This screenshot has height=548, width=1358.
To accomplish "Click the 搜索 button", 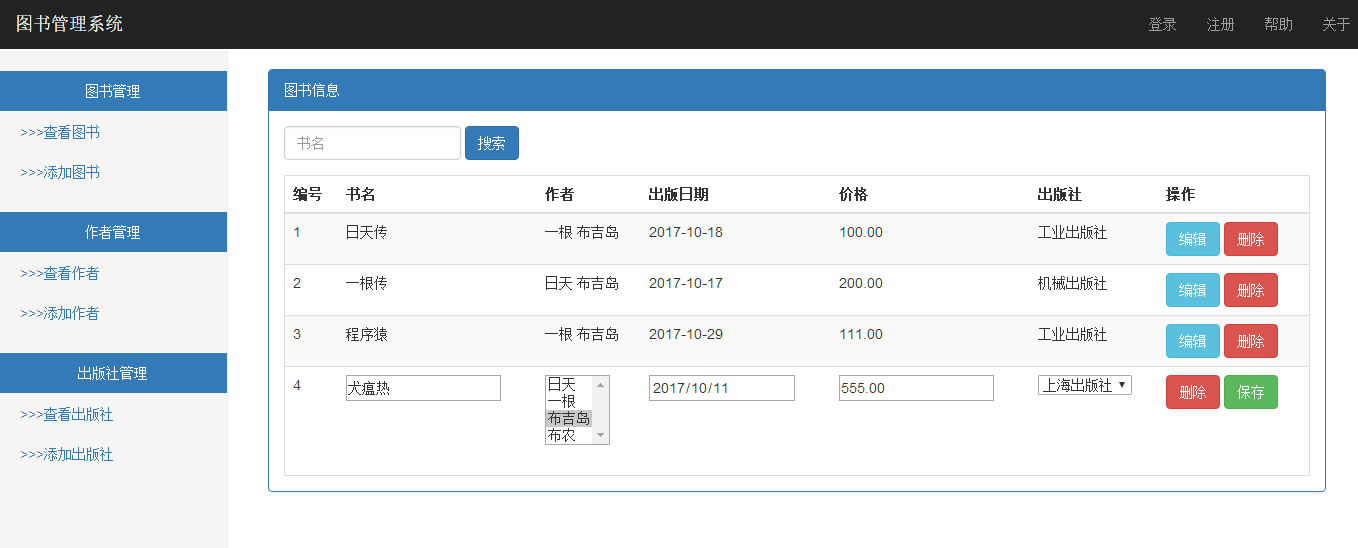I will tap(492, 143).
